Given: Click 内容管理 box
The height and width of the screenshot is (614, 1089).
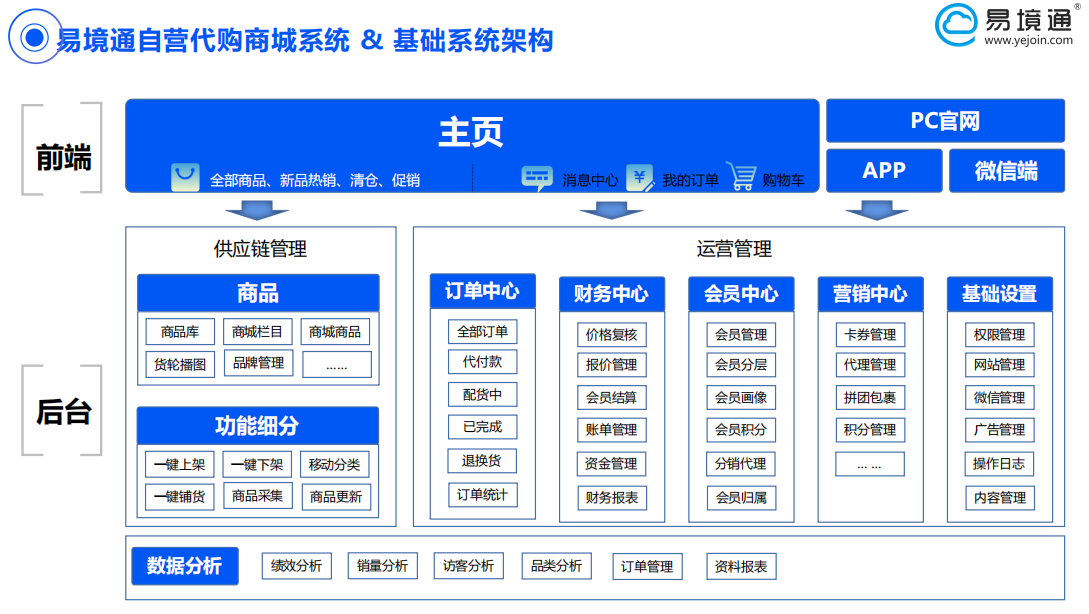Looking at the screenshot, I should click(999, 497).
